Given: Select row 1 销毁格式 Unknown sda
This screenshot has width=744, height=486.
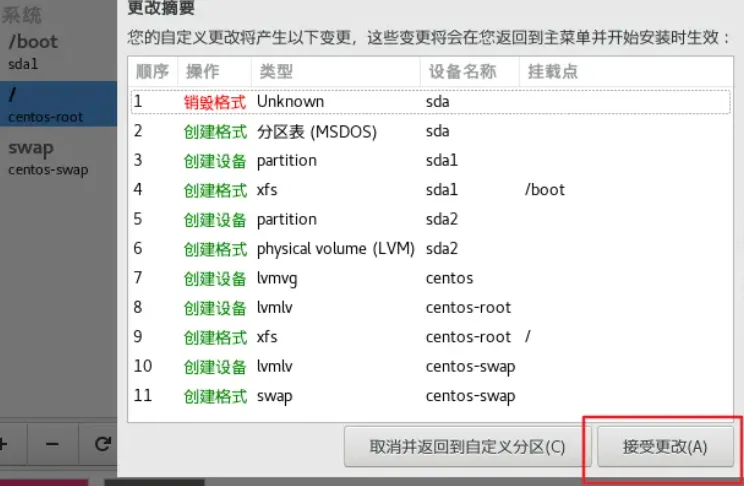Looking at the screenshot, I should coord(430,102).
